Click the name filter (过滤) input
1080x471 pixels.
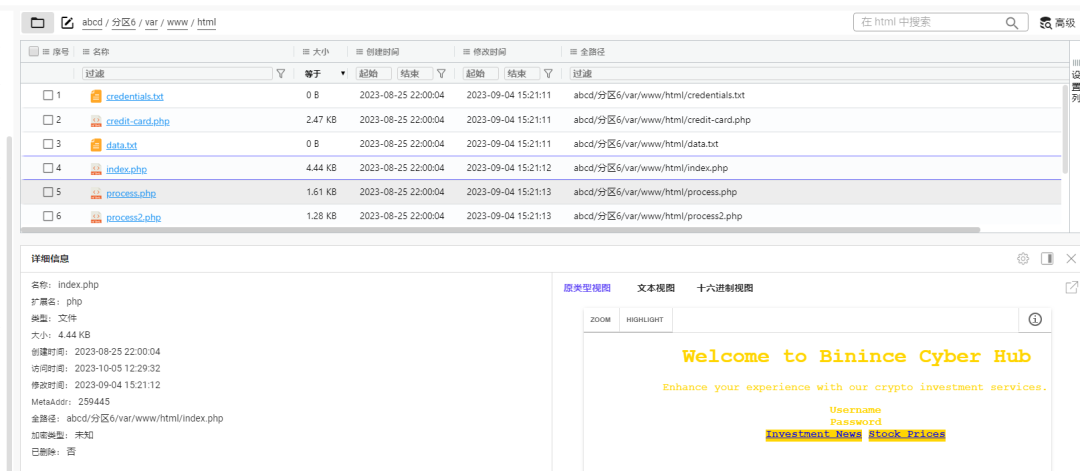pos(178,73)
